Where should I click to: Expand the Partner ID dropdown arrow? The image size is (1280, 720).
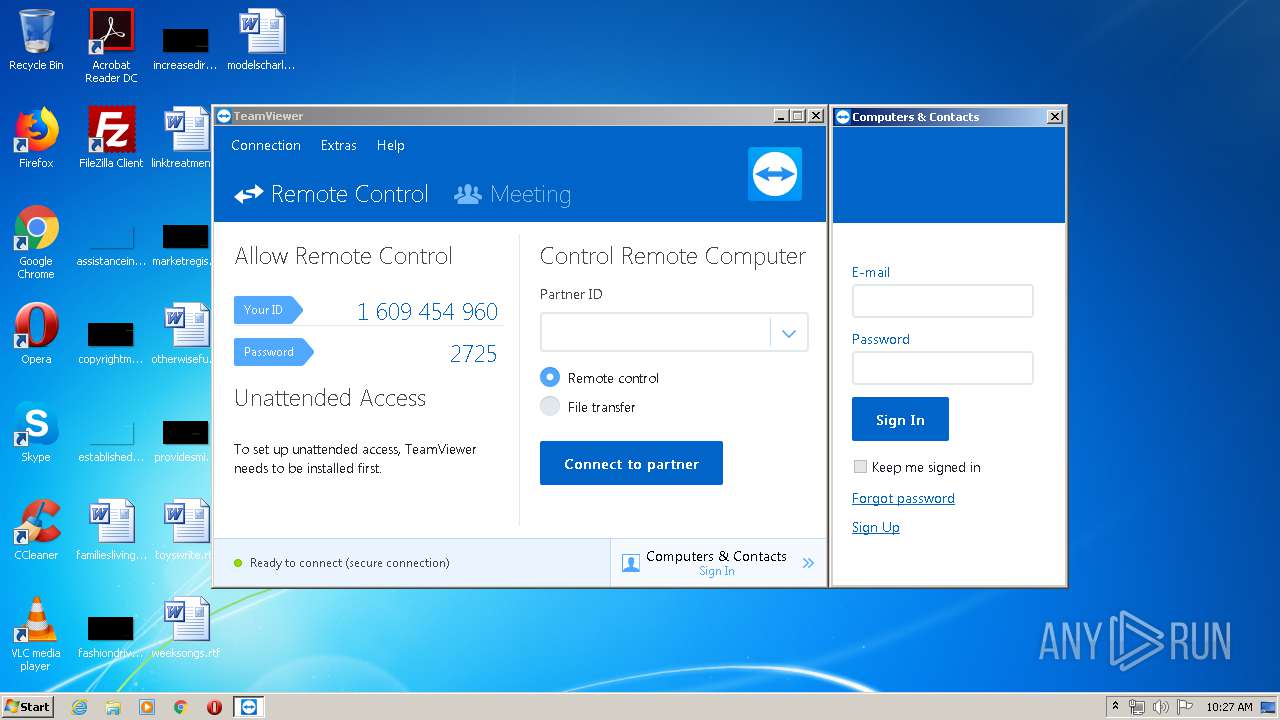pyautogui.click(x=789, y=333)
